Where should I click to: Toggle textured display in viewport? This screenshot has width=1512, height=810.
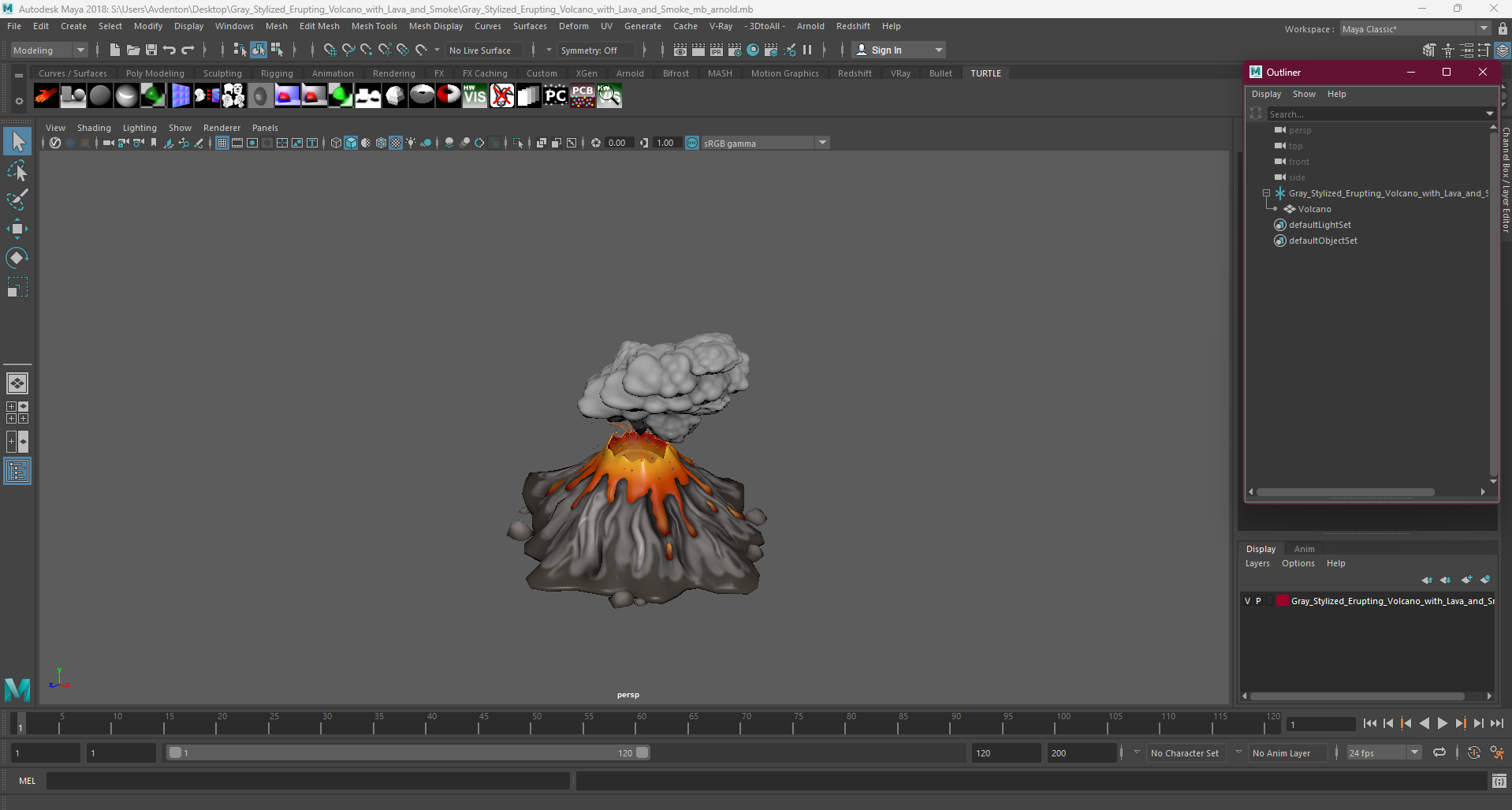[396, 143]
